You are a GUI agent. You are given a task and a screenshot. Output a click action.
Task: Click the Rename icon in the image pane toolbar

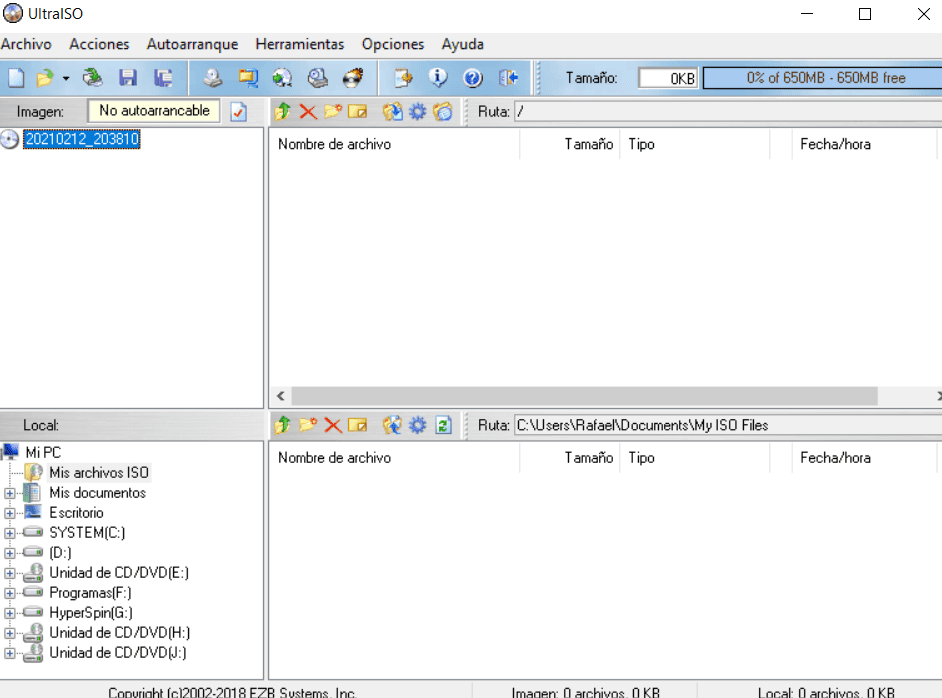click(x=357, y=112)
